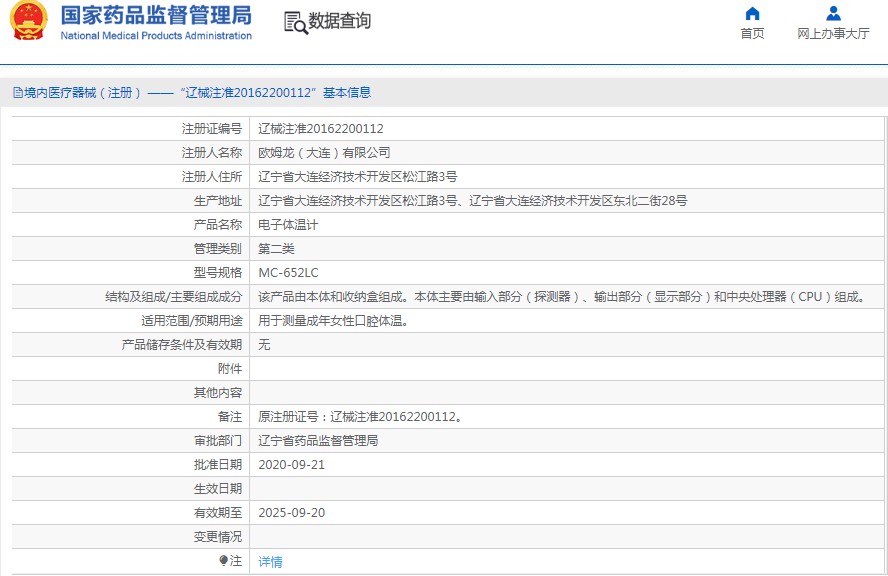Go to 首页 text link
Viewport: 888px width, 576px height.
(x=752, y=33)
